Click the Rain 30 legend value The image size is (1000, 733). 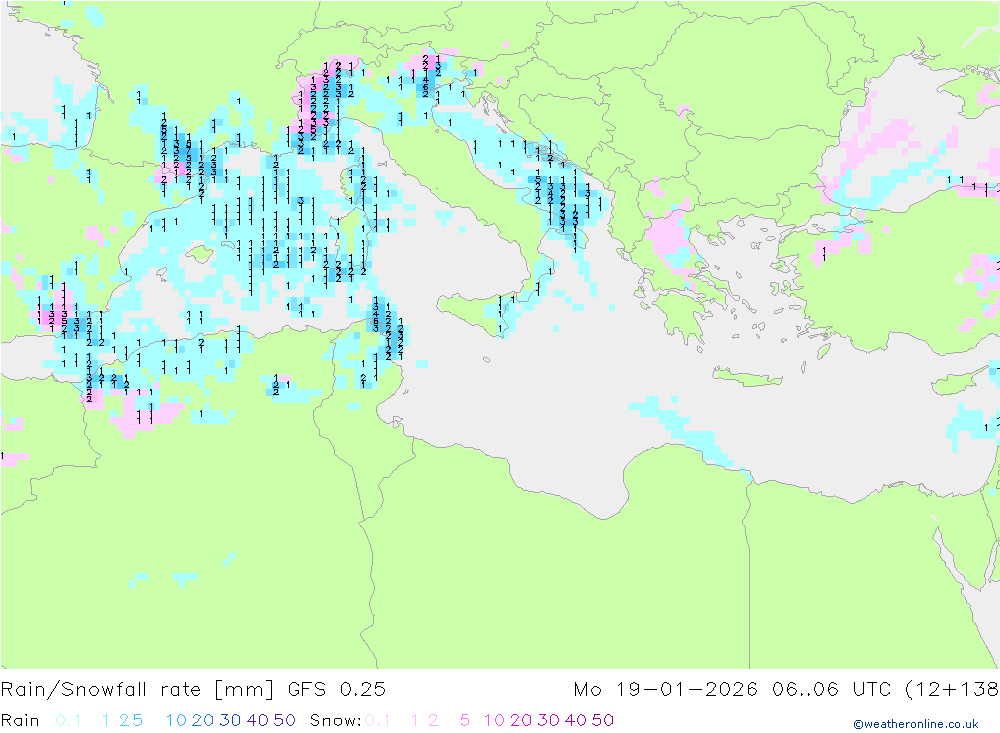point(230,720)
